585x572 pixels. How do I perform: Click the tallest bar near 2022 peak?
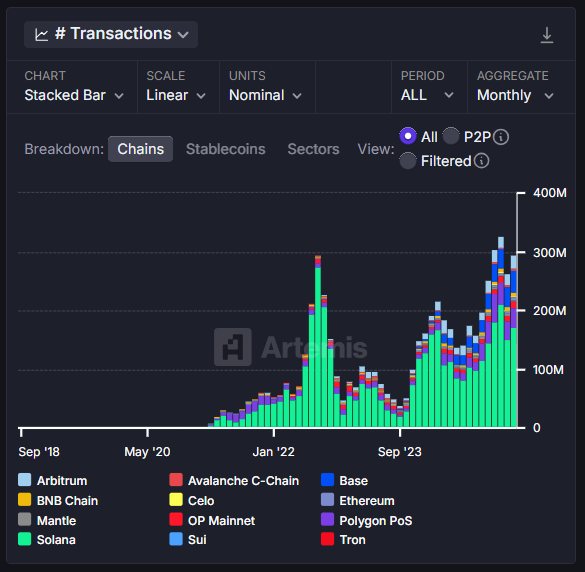(x=318, y=341)
